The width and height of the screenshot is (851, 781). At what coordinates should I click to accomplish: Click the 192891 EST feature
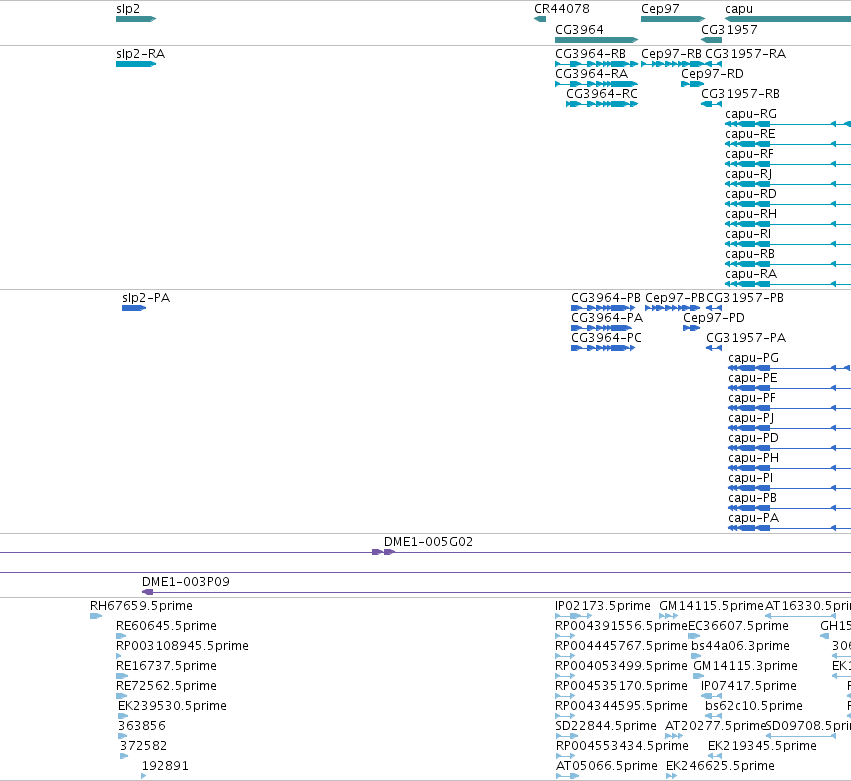(x=144, y=777)
